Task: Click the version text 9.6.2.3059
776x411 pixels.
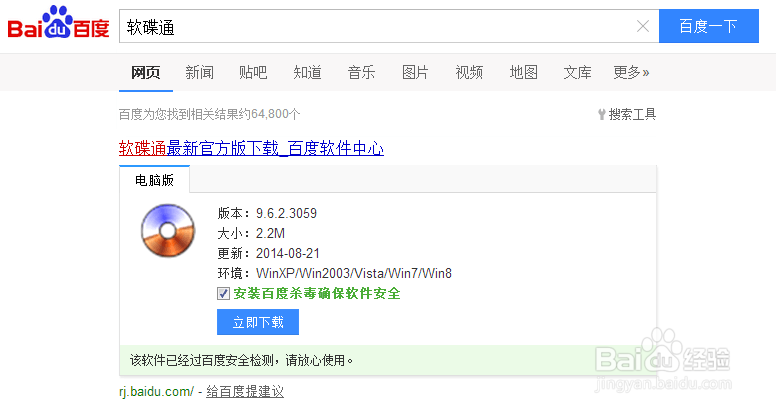Action: pos(286,213)
